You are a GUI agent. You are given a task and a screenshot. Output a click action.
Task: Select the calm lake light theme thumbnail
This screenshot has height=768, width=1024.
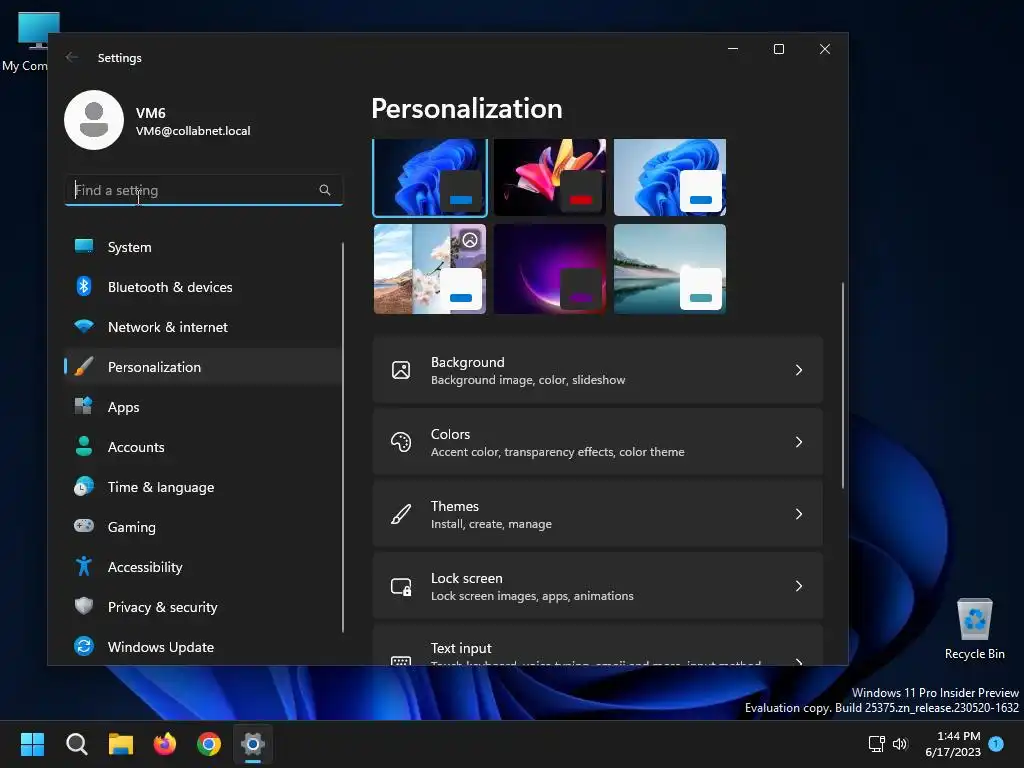(670, 269)
